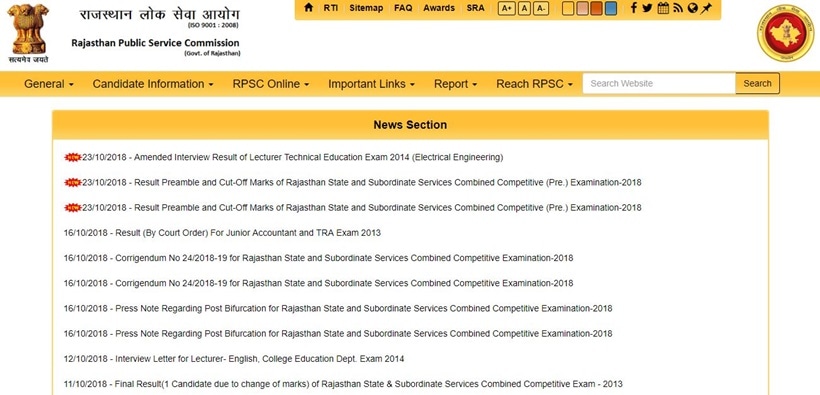The image size is (820, 395).
Task: Click the pushpin icon in top bar
Action: [707, 8]
